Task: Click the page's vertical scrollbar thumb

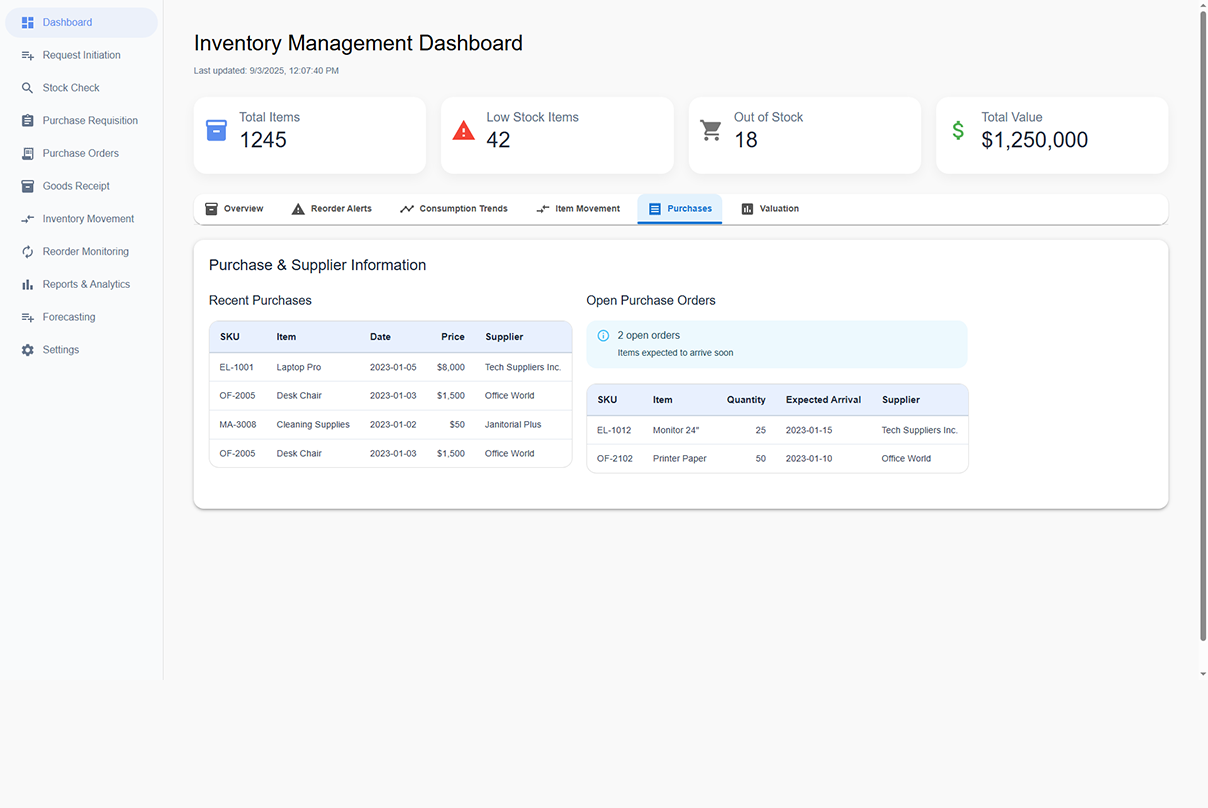Action: coord(1203,325)
